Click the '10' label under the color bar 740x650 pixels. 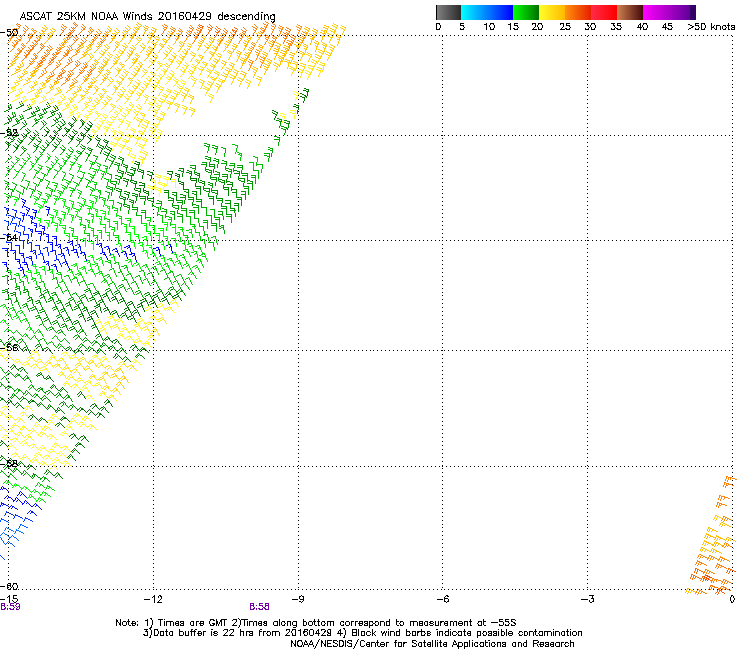pyautogui.click(x=489, y=27)
